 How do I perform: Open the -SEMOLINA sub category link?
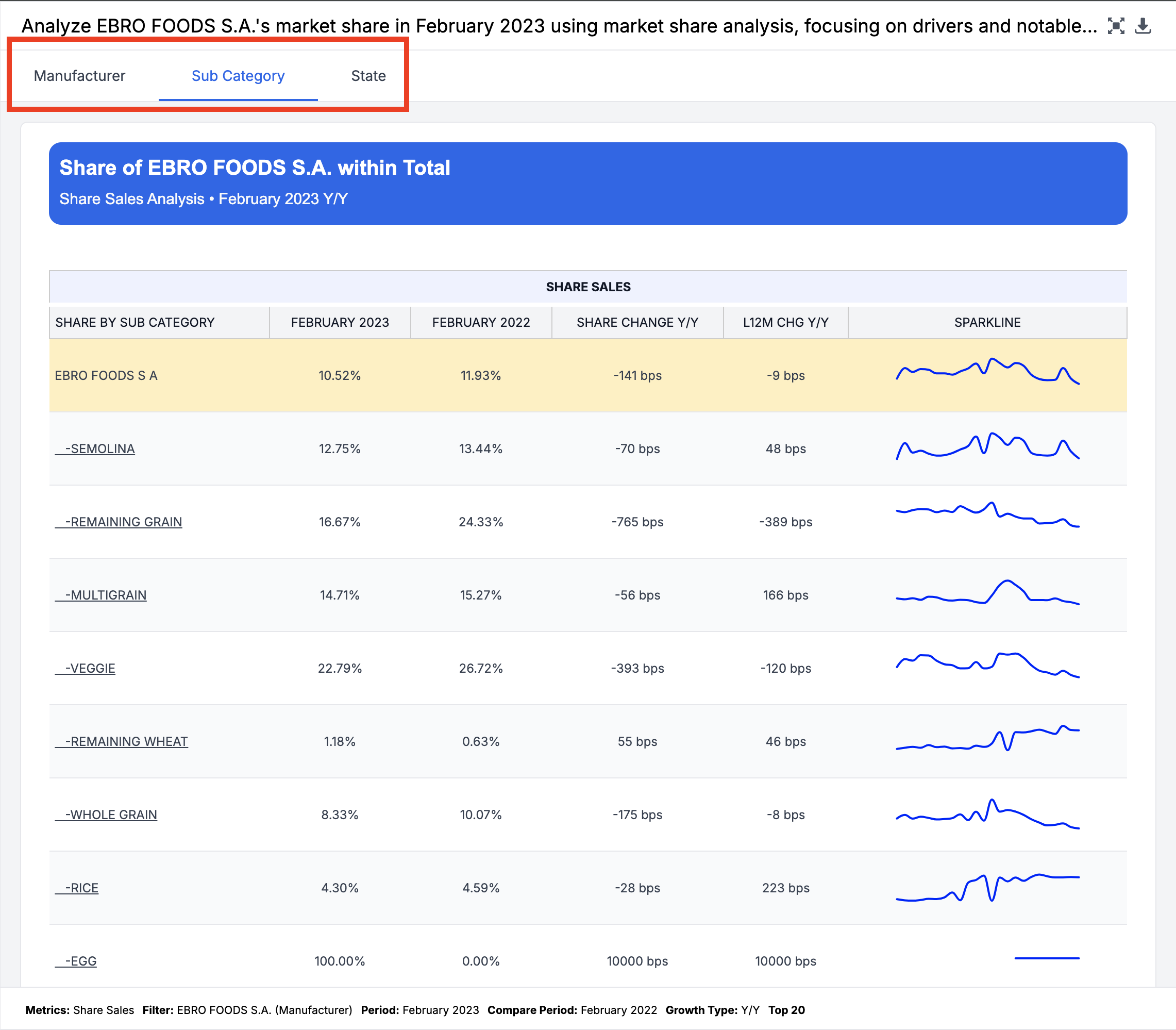tap(99, 449)
